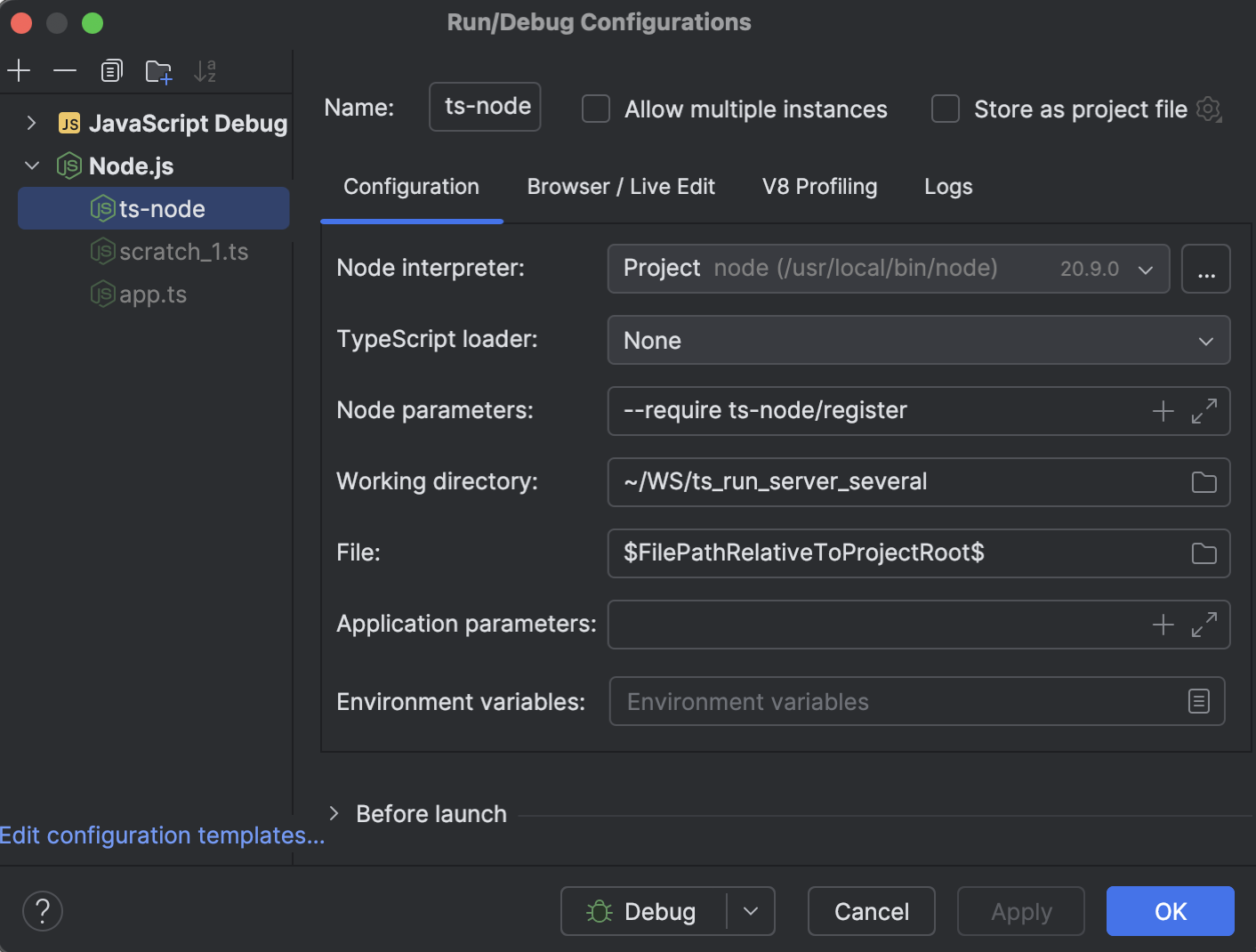The height and width of the screenshot is (952, 1256).
Task: Add a new run configuration
Action: click(19, 70)
